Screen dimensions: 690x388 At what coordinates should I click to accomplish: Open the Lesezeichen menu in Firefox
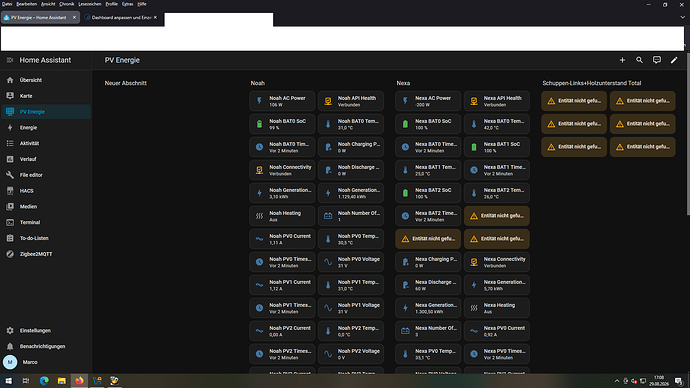tap(90, 4)
